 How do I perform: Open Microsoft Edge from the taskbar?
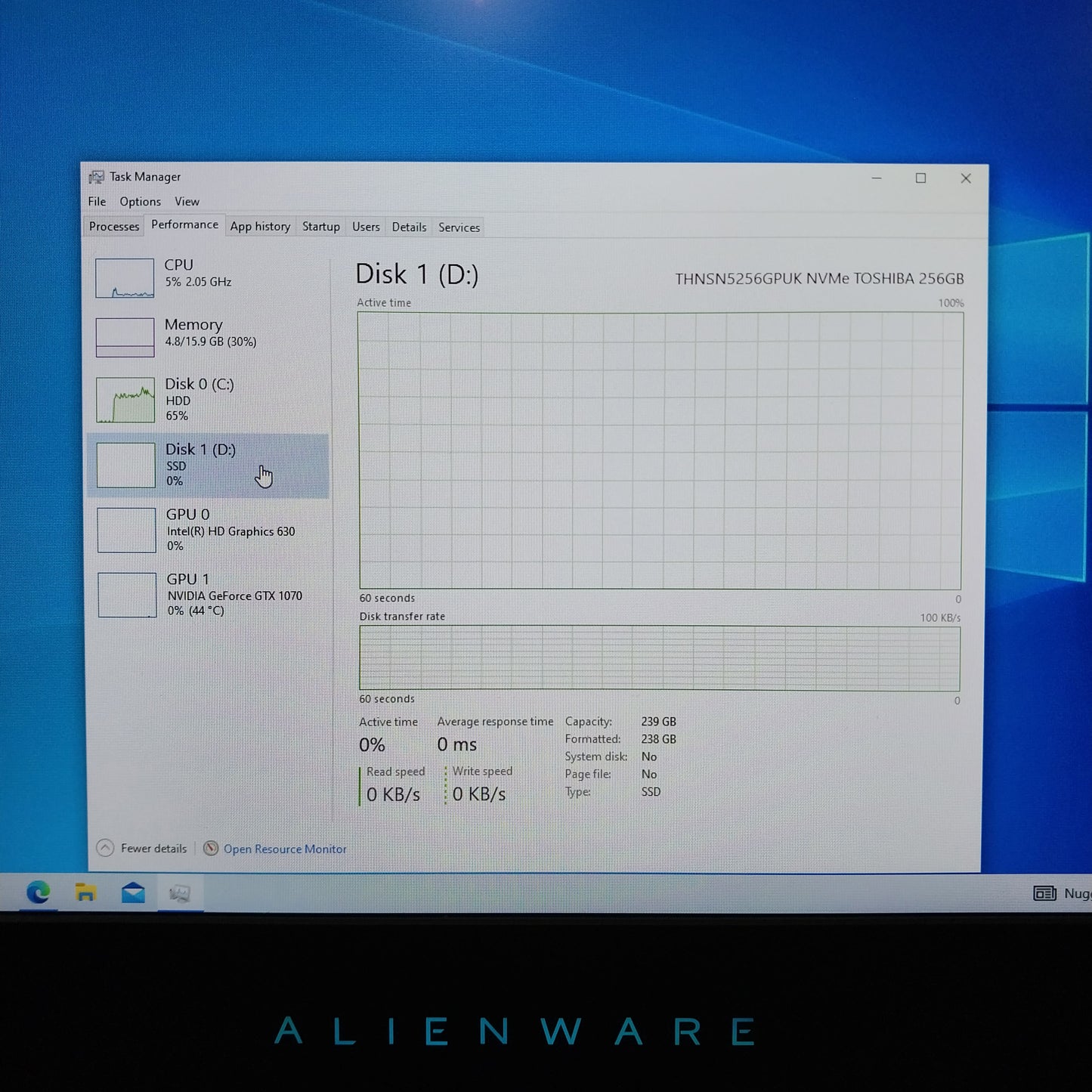point(38,892)
